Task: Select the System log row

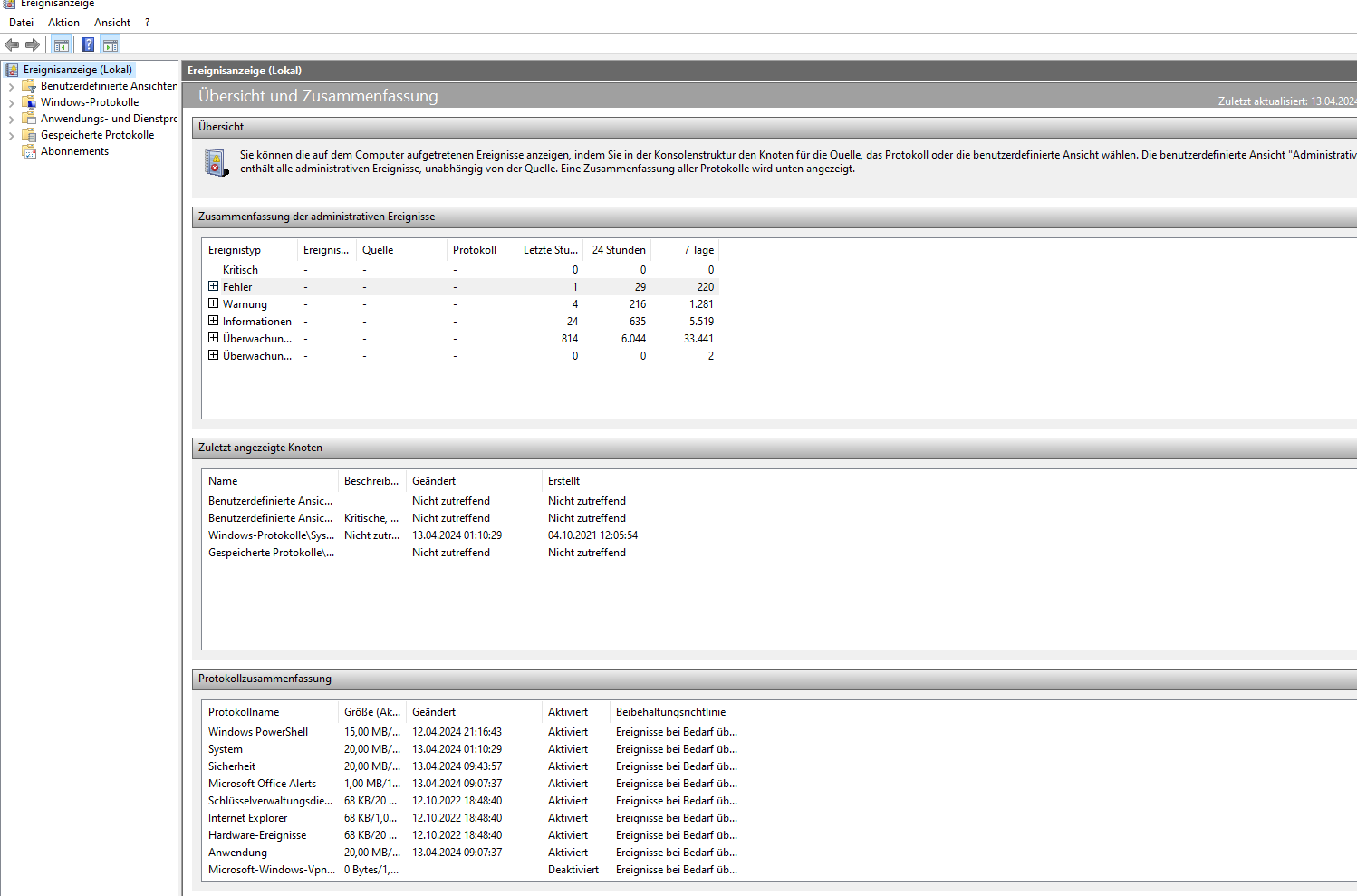Action: coord(474,749)
